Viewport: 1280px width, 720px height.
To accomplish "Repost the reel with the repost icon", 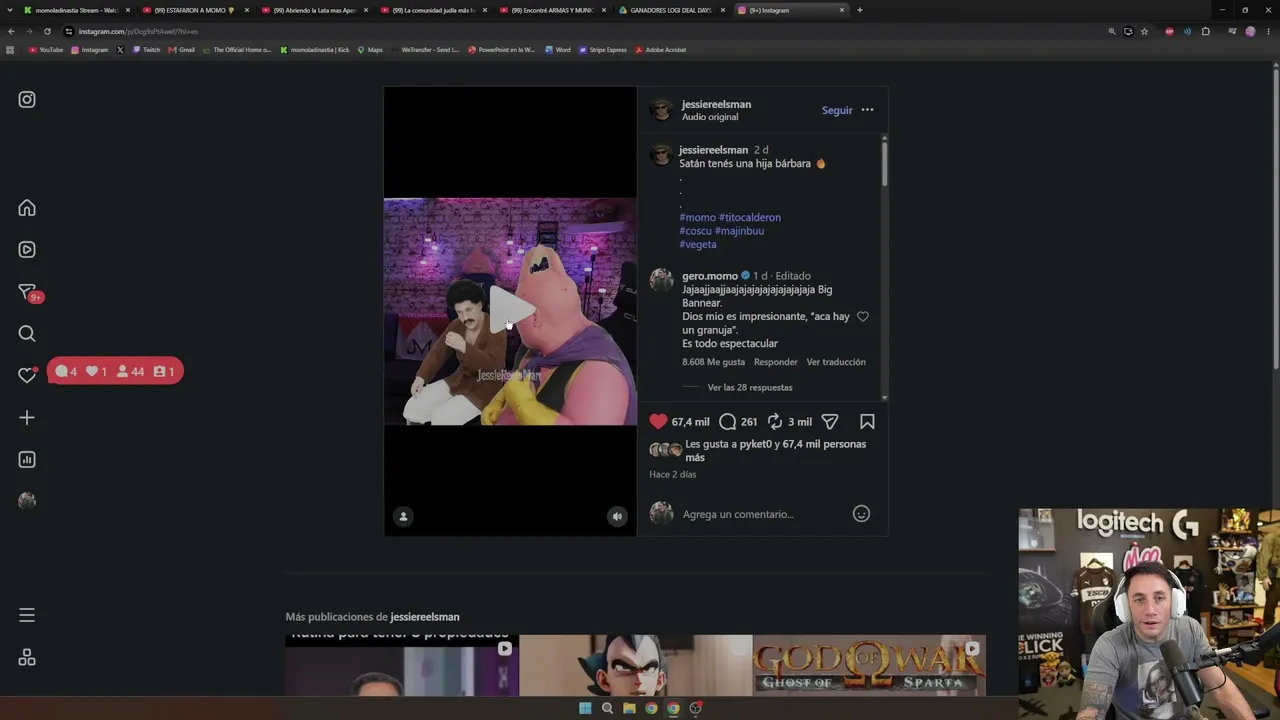I will pyautogui.click(x=775, y=422).
